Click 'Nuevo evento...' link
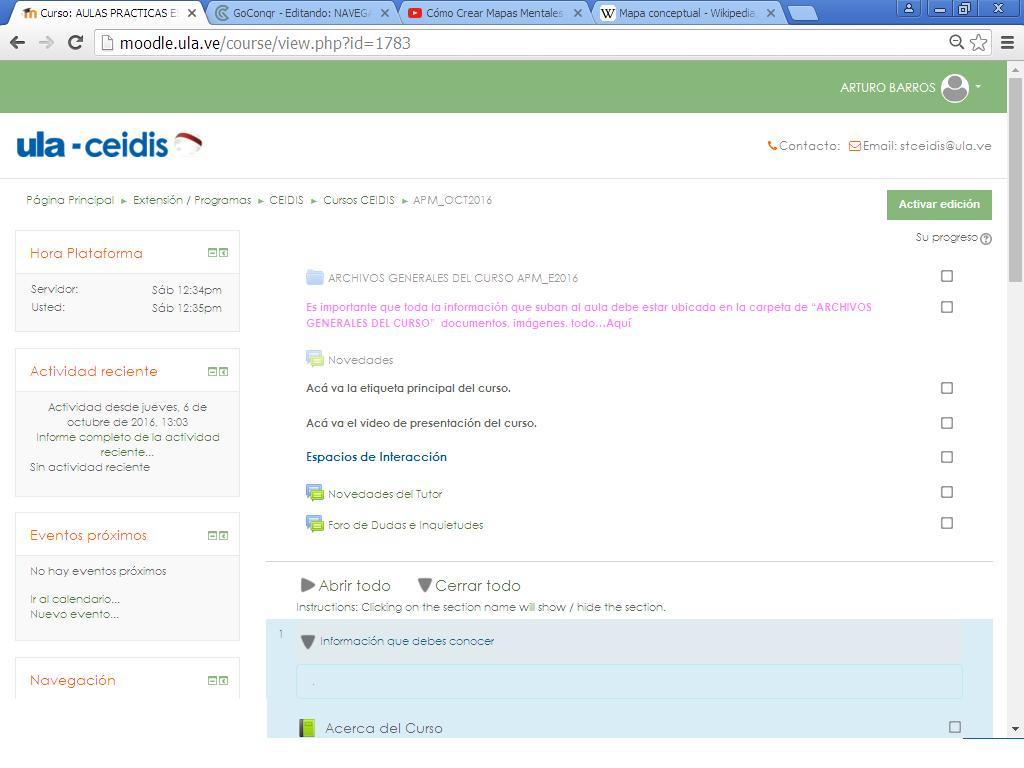The height and width of the screenshot is (768, 1024). point(74,614)
